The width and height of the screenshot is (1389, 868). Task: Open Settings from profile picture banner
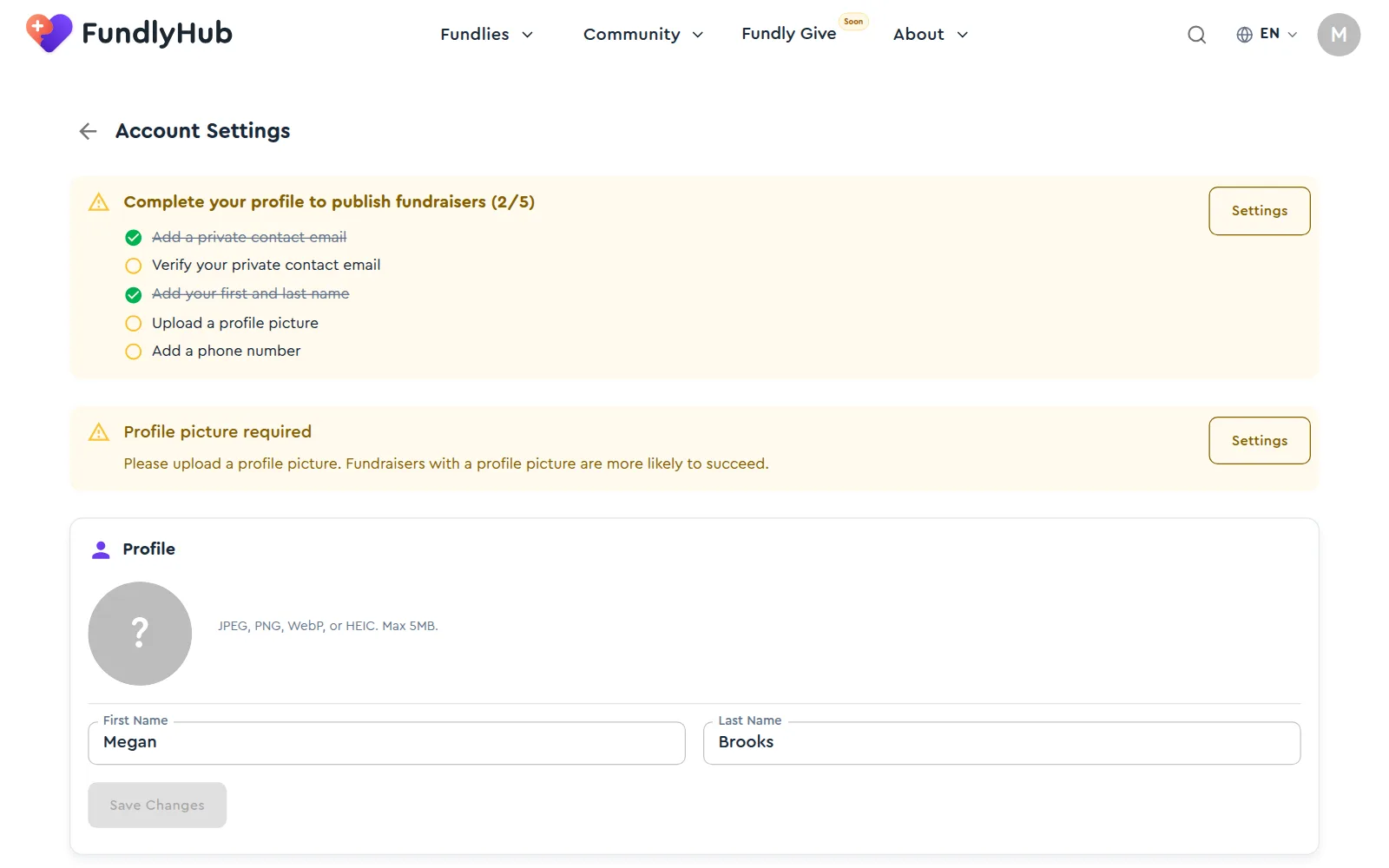tap(1259, 441)
